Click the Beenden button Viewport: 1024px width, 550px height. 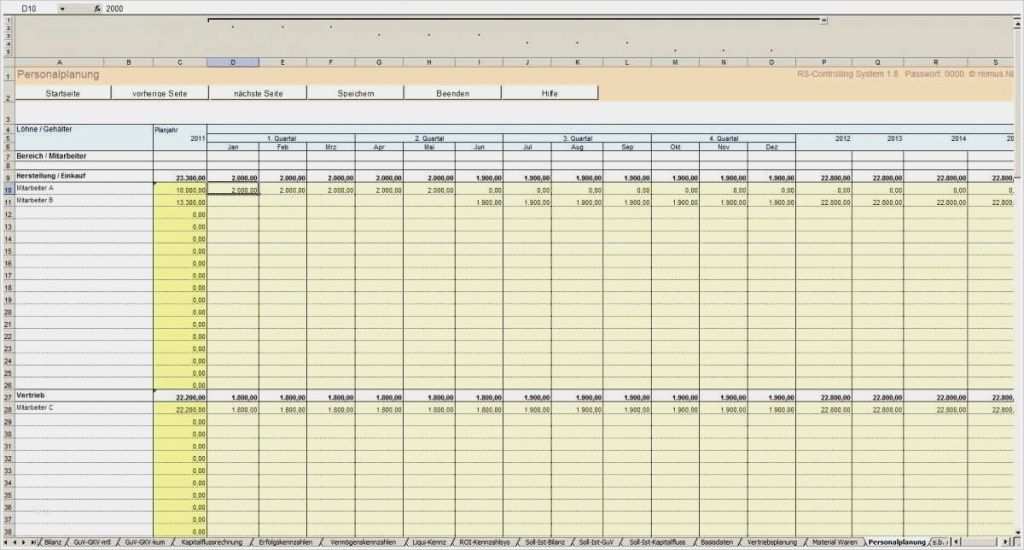[453, 93]
